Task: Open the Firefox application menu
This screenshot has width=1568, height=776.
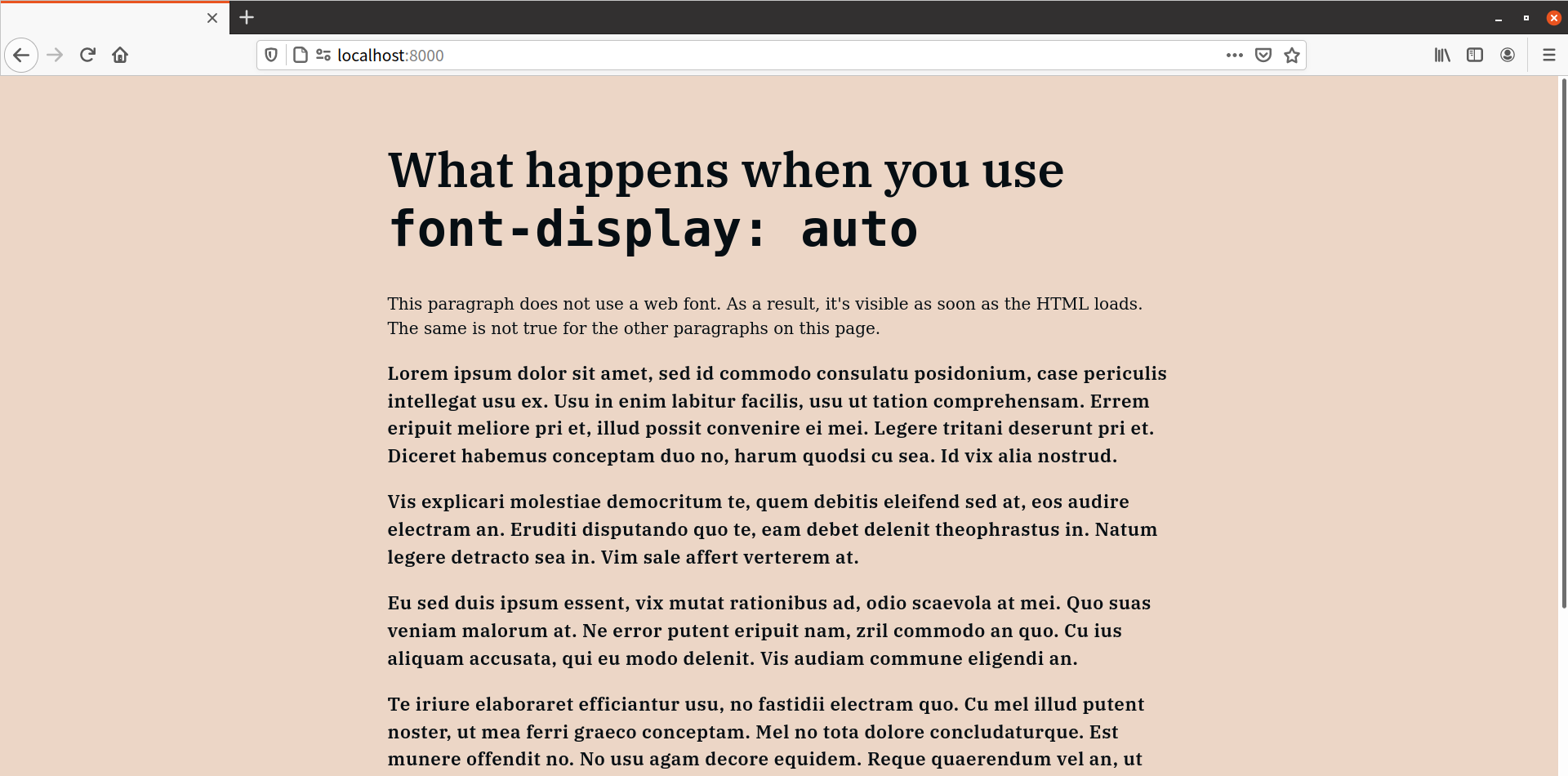Action: click(x=1549, y=55)
